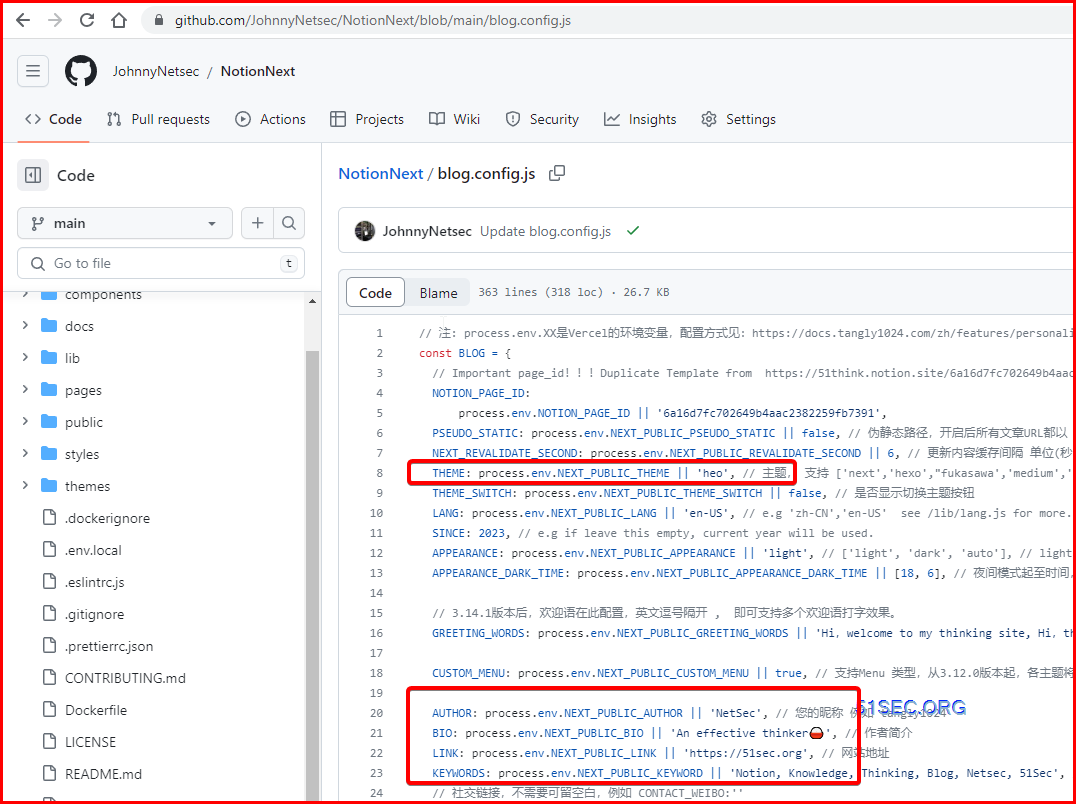The height and width of the screenshot is (804, 1076).
Task: Click line number 8 in code
Action: point(379,473)
